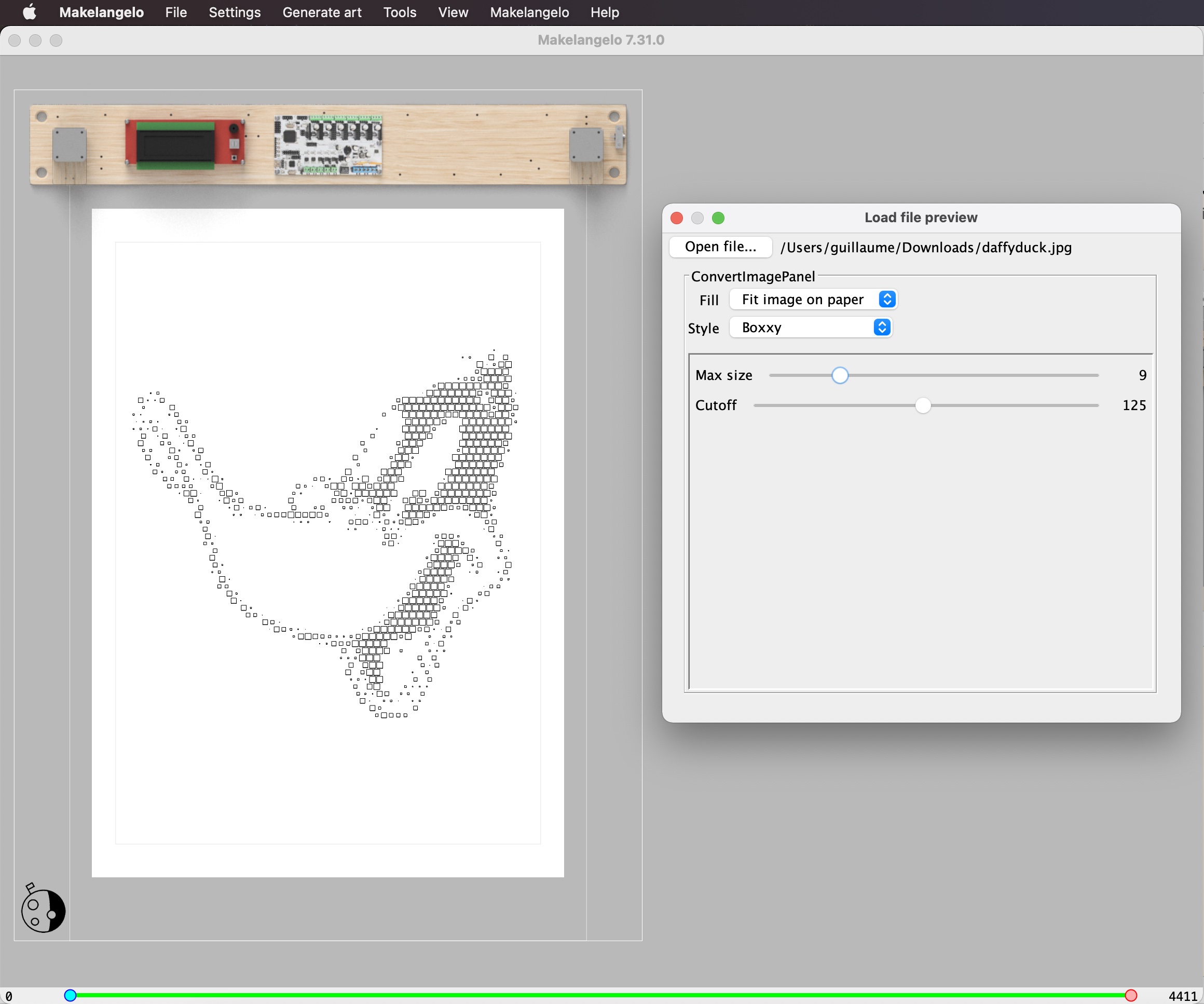The width and height of the screenshot is (1204, 1004).
Task: Open the View menu
Action: (453, 12)
